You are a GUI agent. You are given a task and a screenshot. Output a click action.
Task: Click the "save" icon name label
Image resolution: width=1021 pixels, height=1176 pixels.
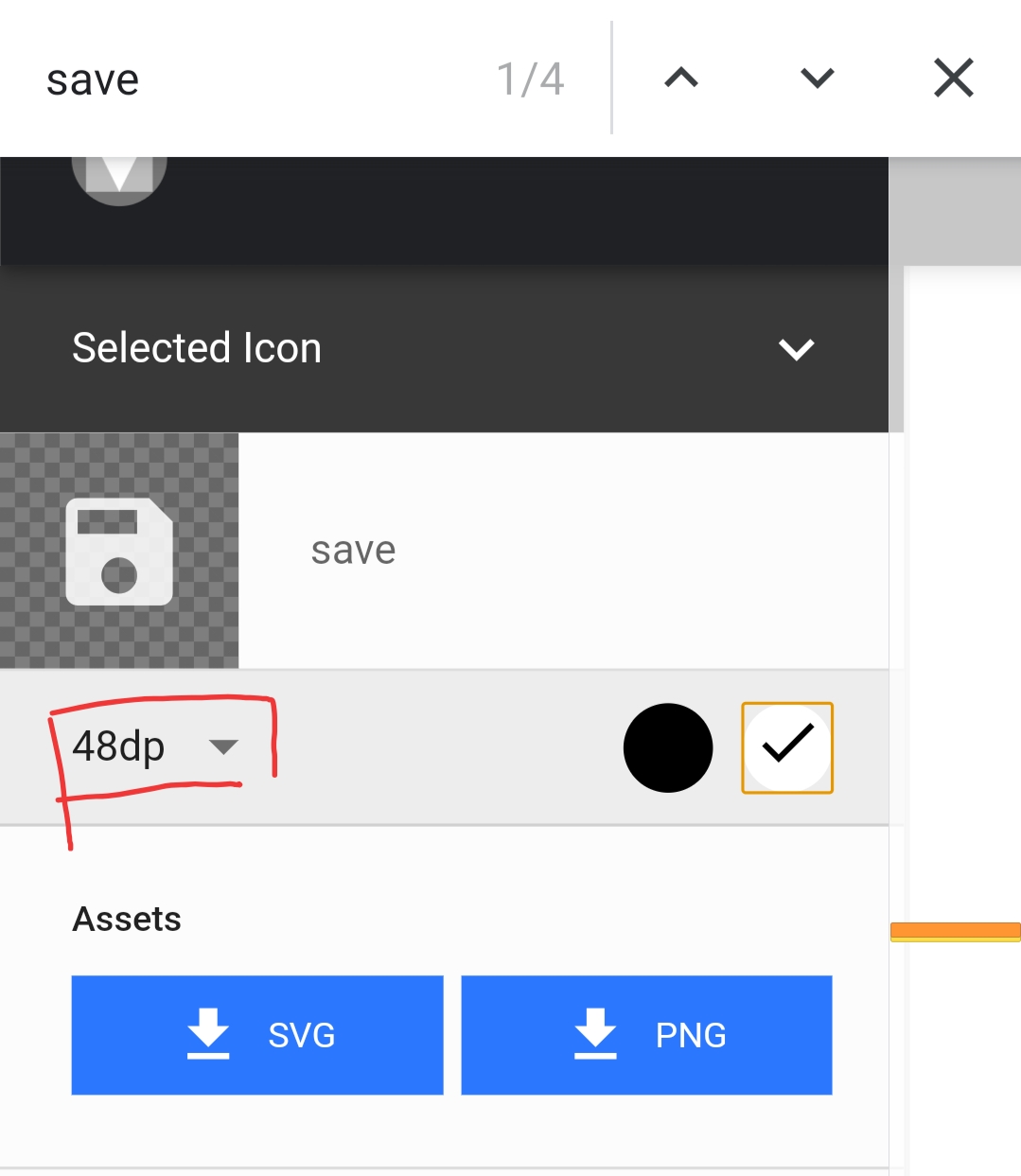(x=353, y=551)
